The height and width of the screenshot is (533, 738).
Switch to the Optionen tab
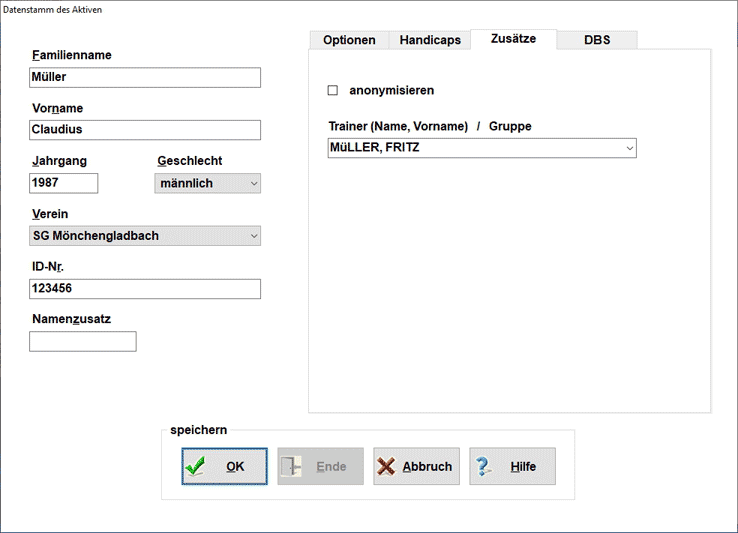coord(349,40)
